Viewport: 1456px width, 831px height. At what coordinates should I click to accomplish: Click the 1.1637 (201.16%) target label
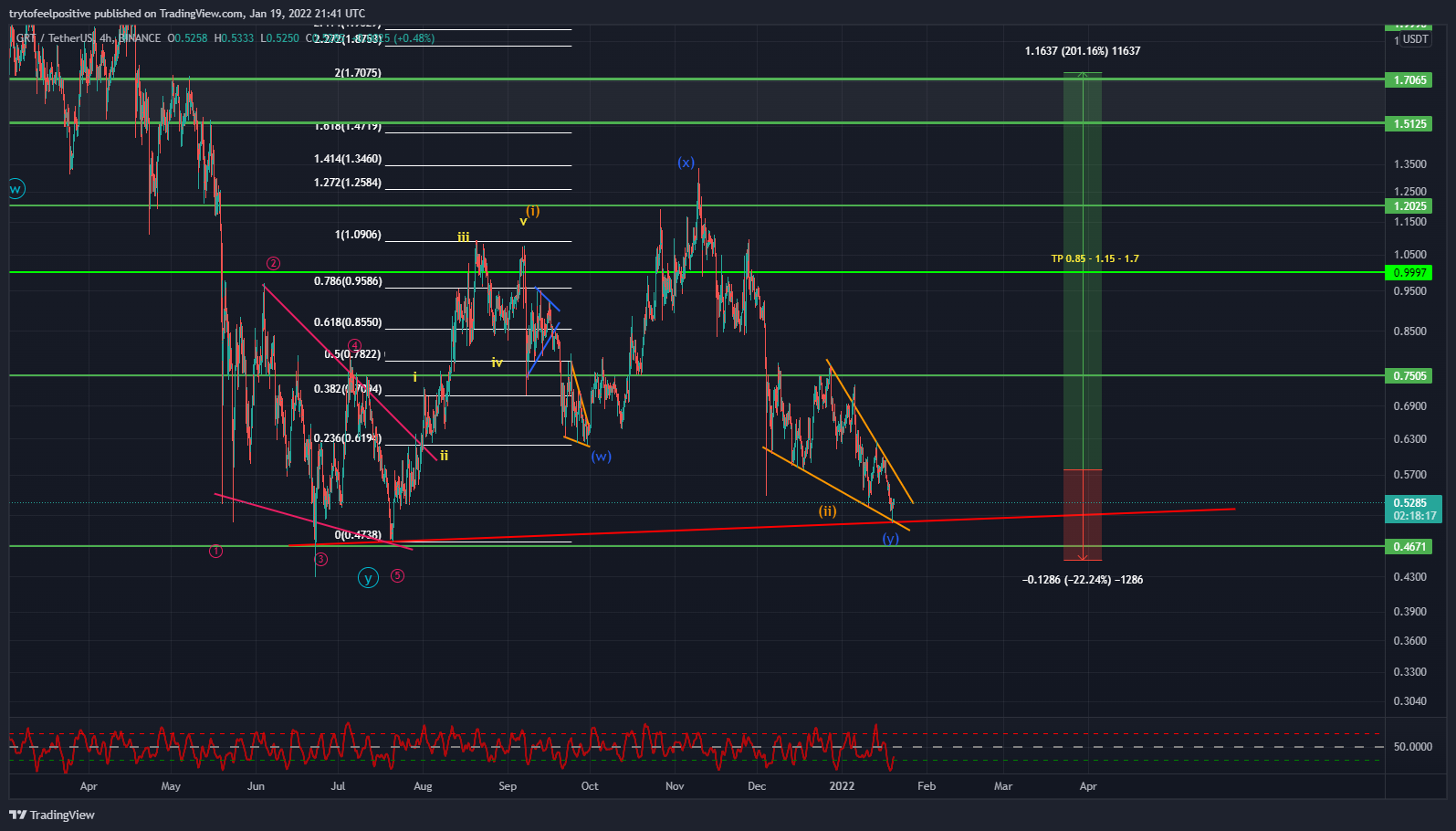point(1083,51)
